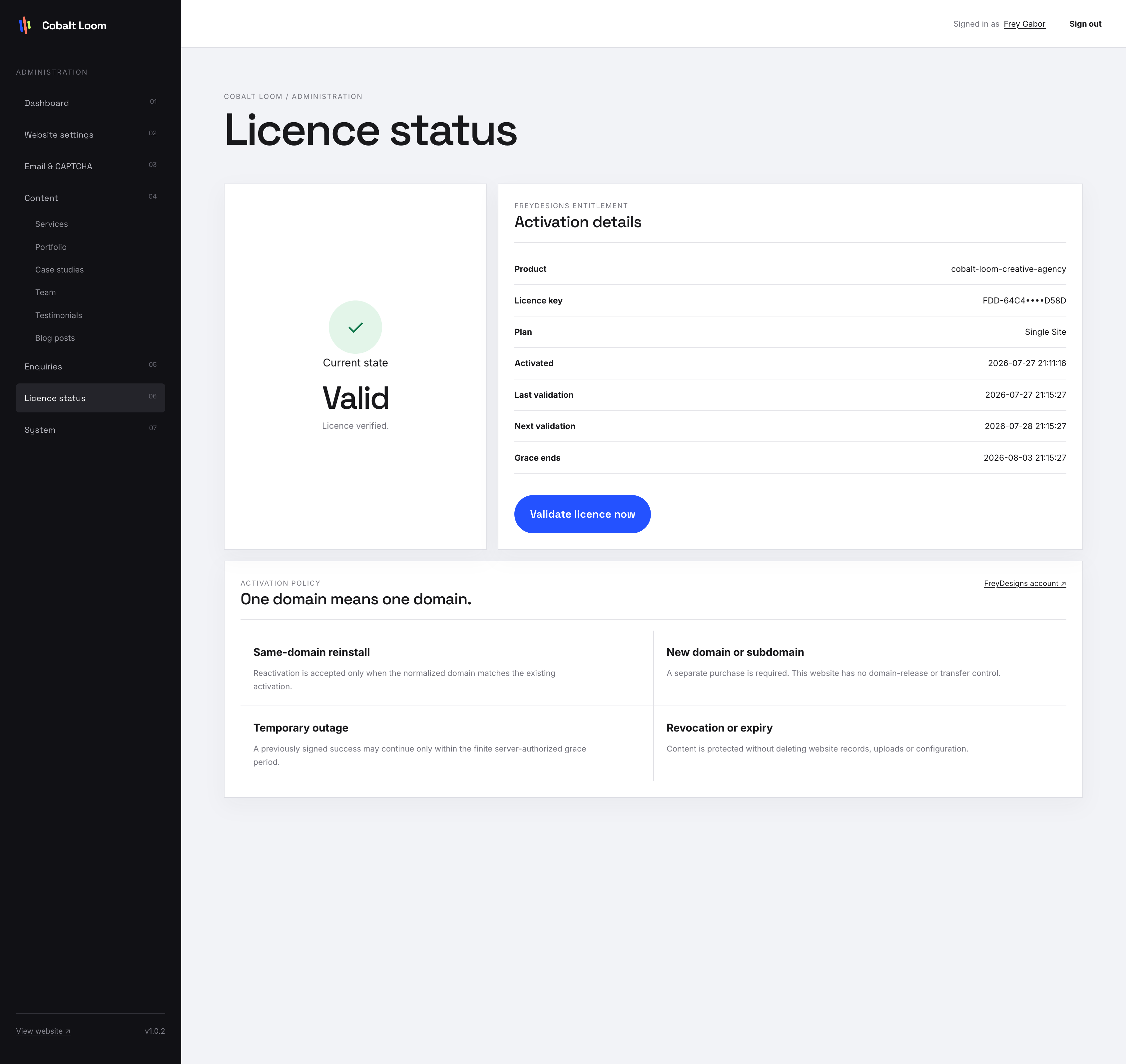Click the Next validation row label

[545, 426]
